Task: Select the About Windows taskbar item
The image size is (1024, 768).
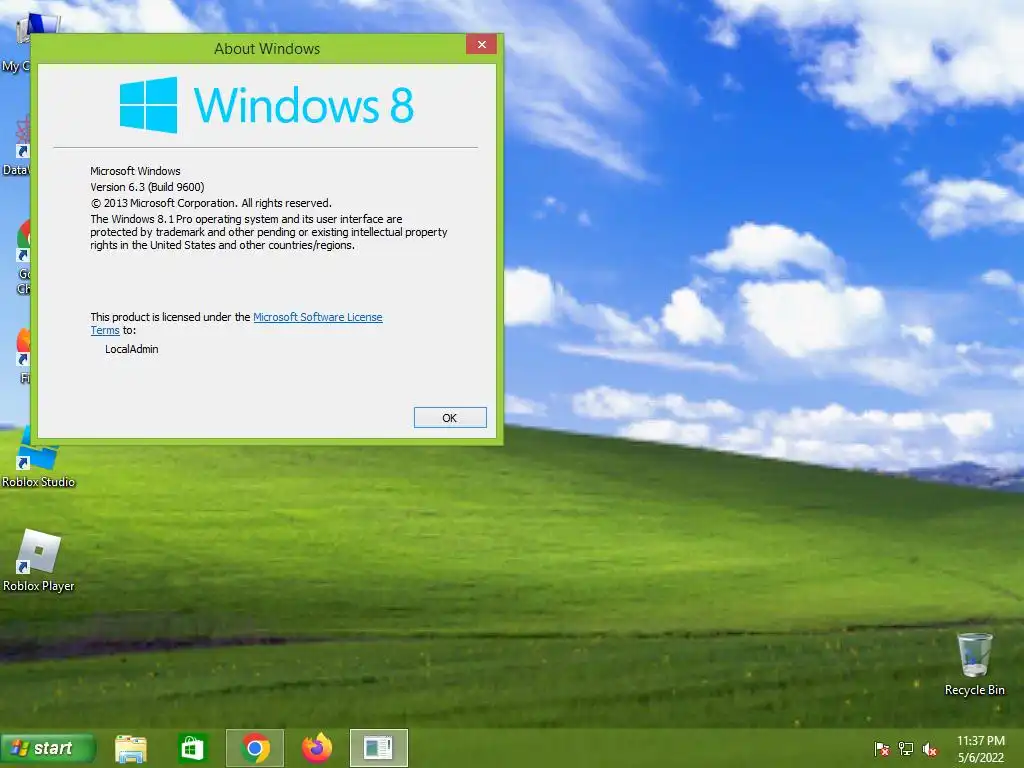Action: pyautogui.click(x=379, y=748)
